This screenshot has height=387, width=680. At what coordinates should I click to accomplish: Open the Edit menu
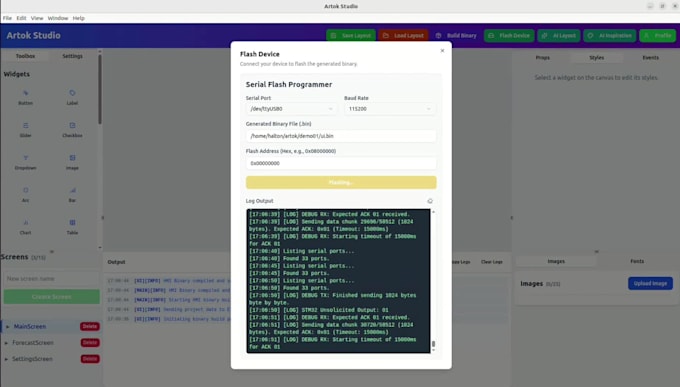click(x=21, y=18)
